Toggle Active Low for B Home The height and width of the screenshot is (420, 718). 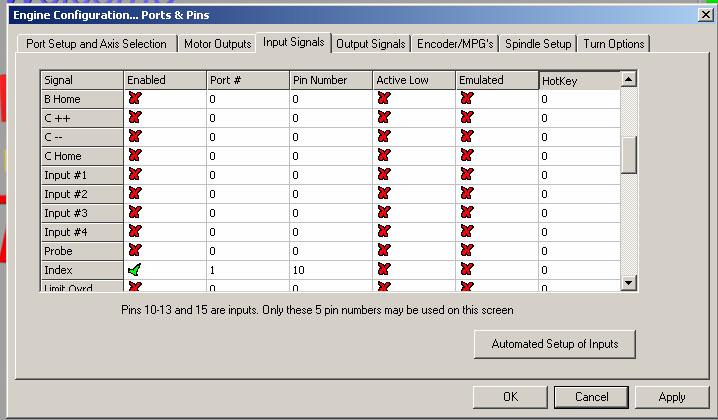384,98
